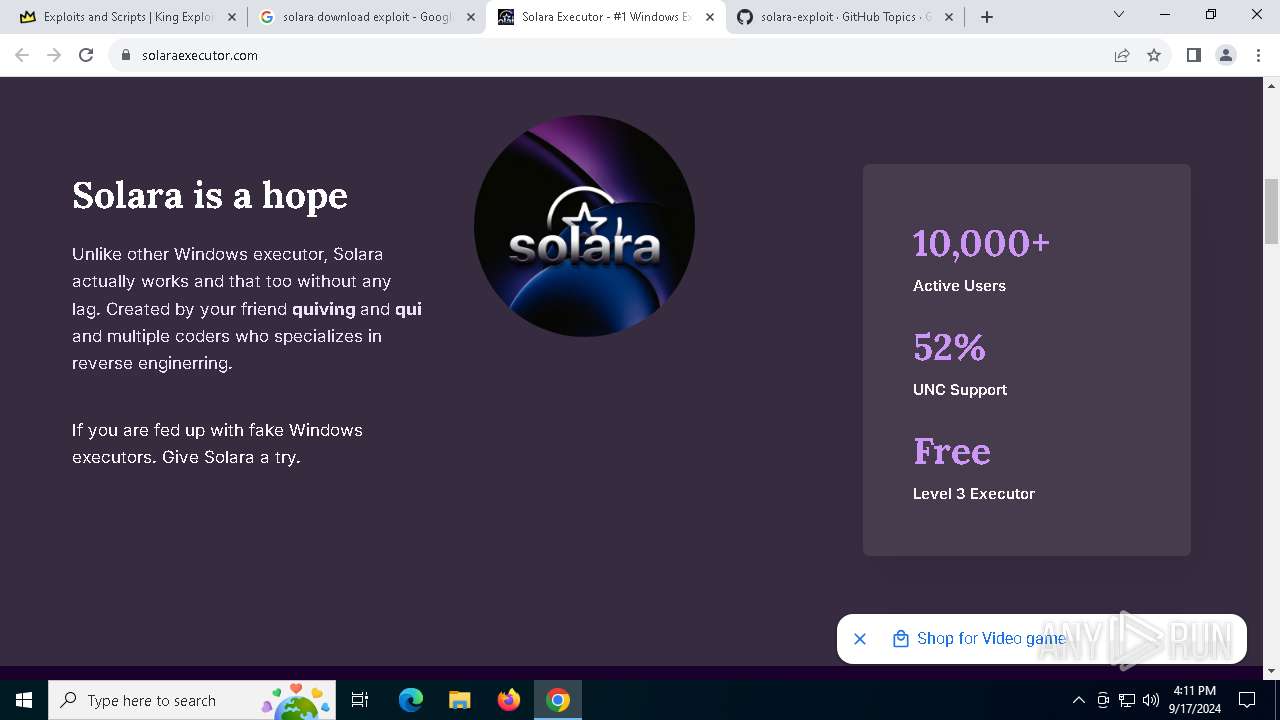Open the solara-exploit GitHub Topics tab

pyautogui.click(x=845, y=17)
